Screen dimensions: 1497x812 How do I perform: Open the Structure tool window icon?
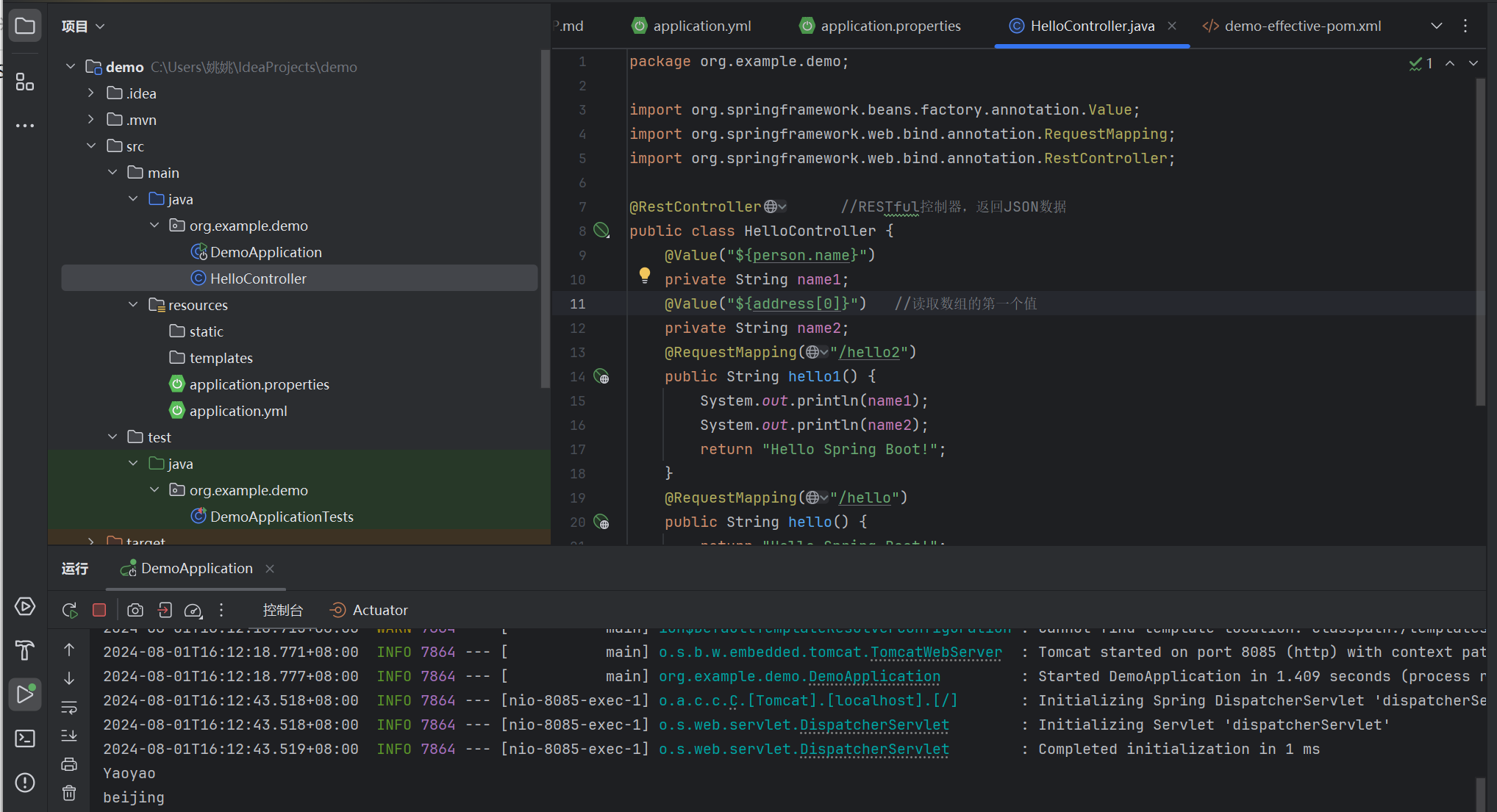25,82
